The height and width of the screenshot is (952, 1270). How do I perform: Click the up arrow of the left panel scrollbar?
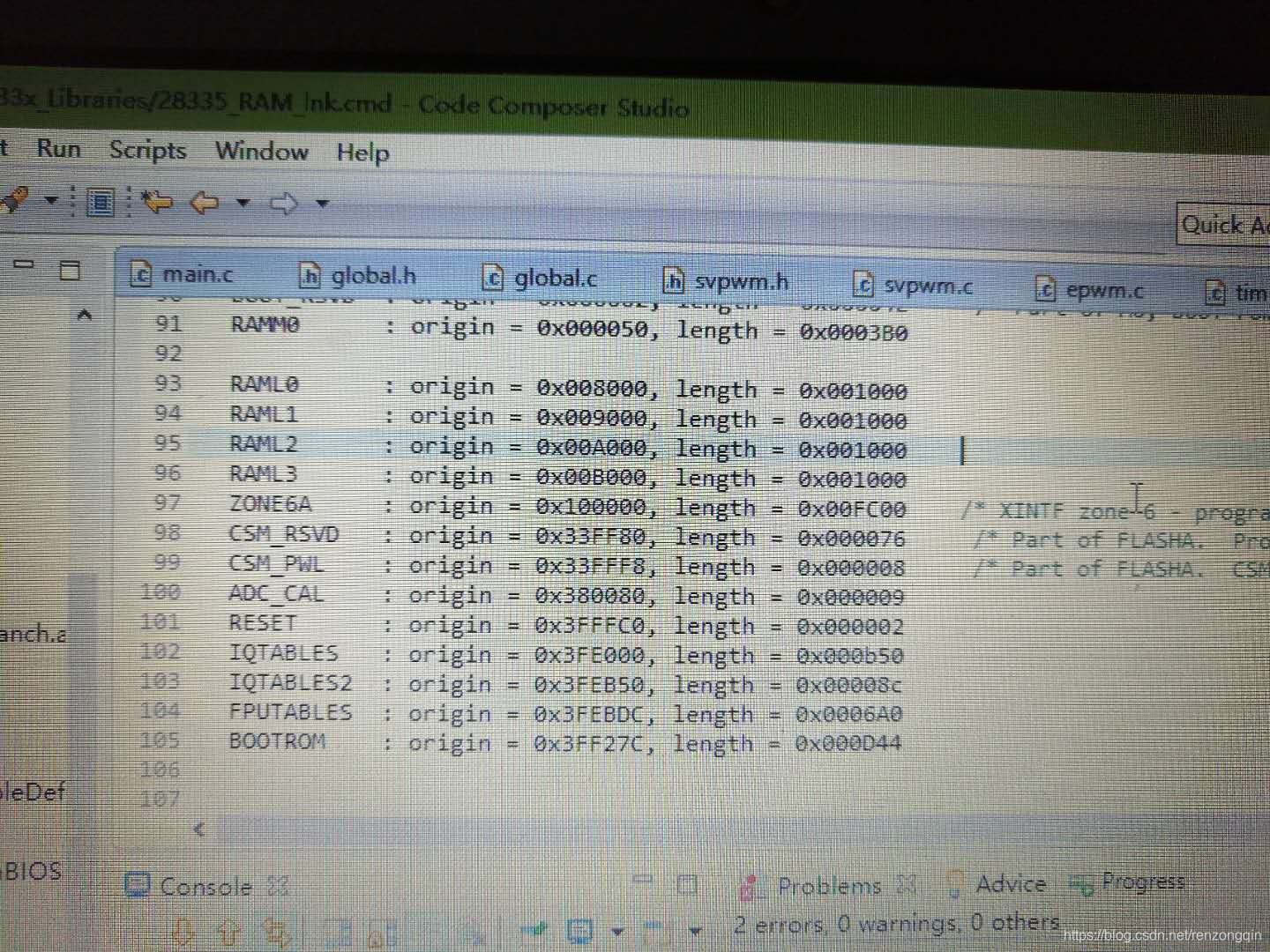tap(84, 314)
